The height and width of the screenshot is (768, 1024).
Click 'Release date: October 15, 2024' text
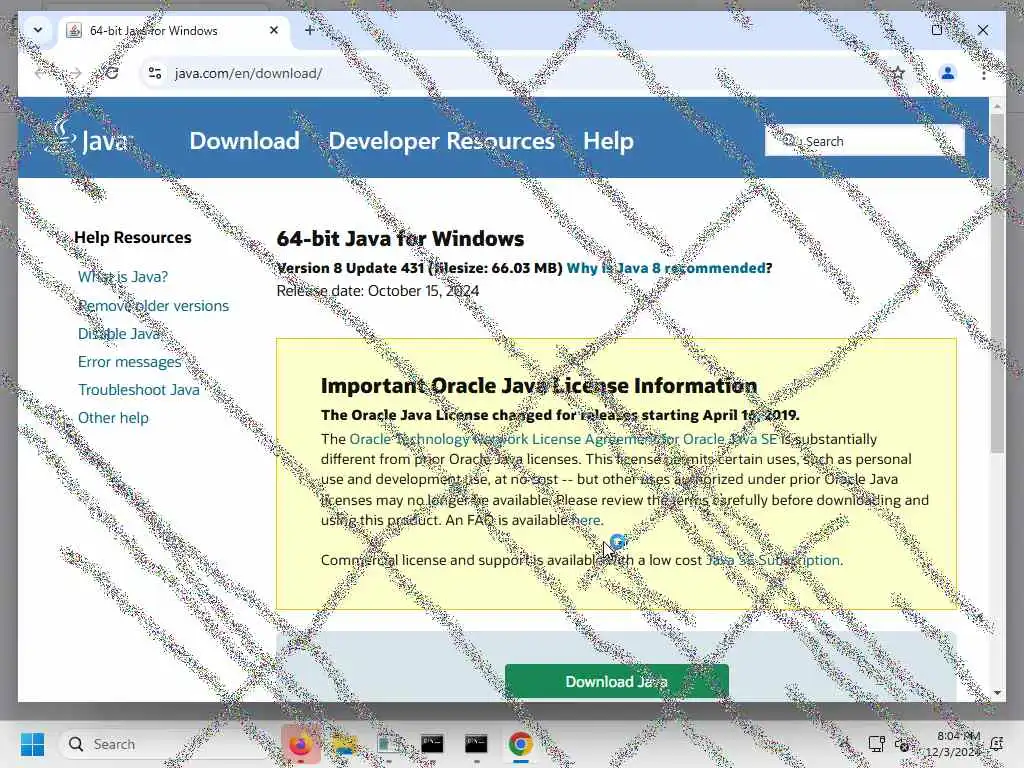tap(377, 291)
